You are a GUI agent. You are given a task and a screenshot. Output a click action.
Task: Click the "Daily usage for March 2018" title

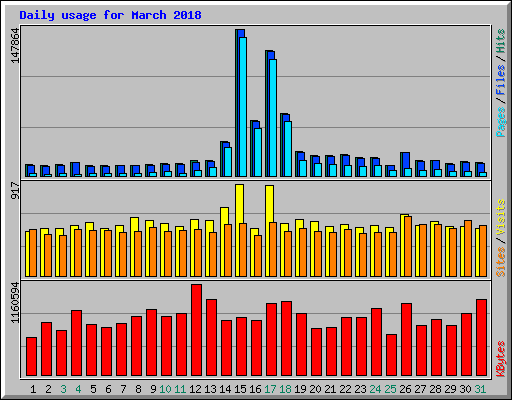click(110, 15)
